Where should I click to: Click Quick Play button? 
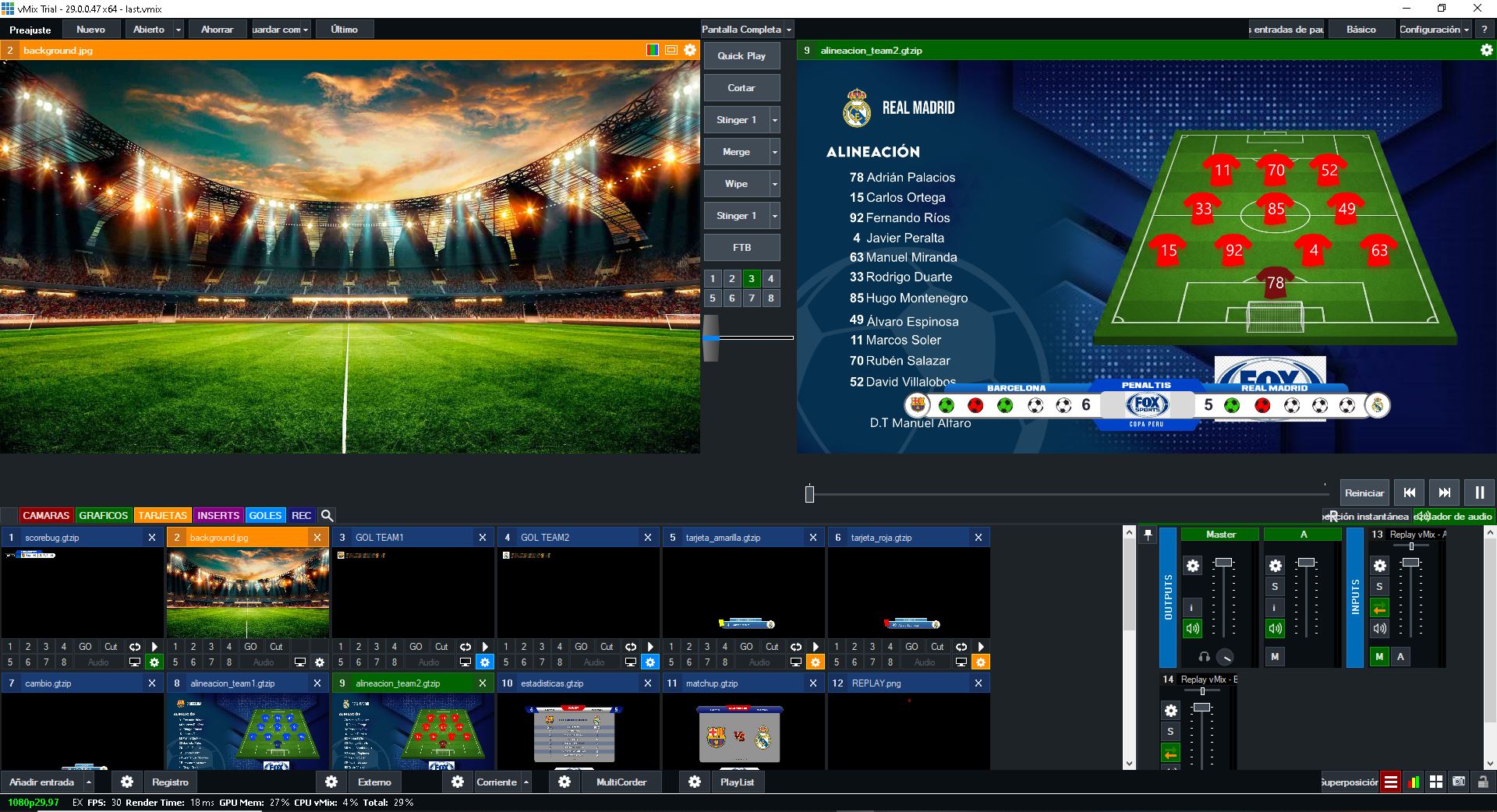click(741, 56)
